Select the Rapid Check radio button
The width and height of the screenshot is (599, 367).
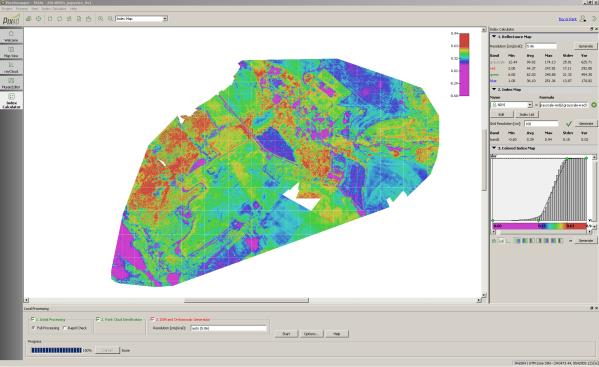pos(65,328)
